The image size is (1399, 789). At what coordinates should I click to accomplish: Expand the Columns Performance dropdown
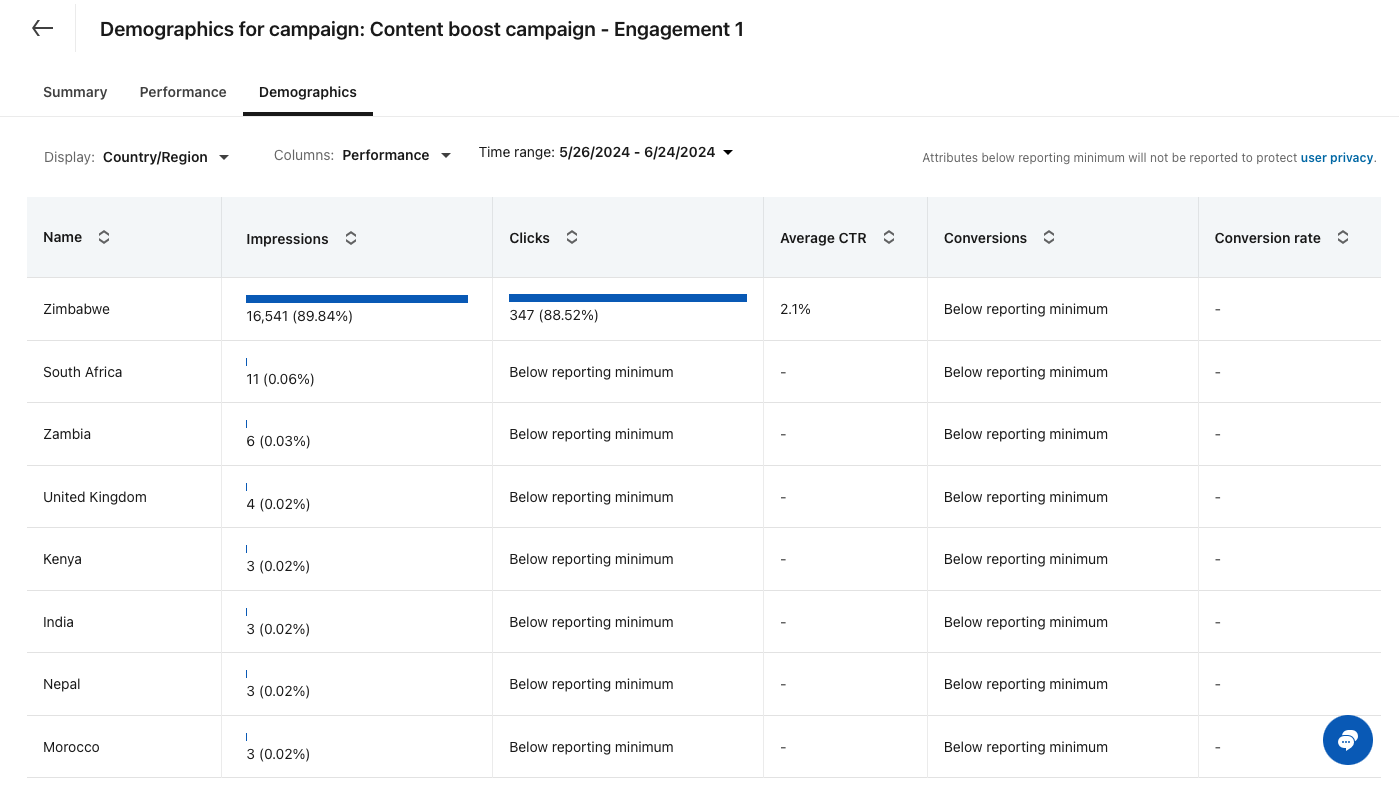[x=396, y=155]
